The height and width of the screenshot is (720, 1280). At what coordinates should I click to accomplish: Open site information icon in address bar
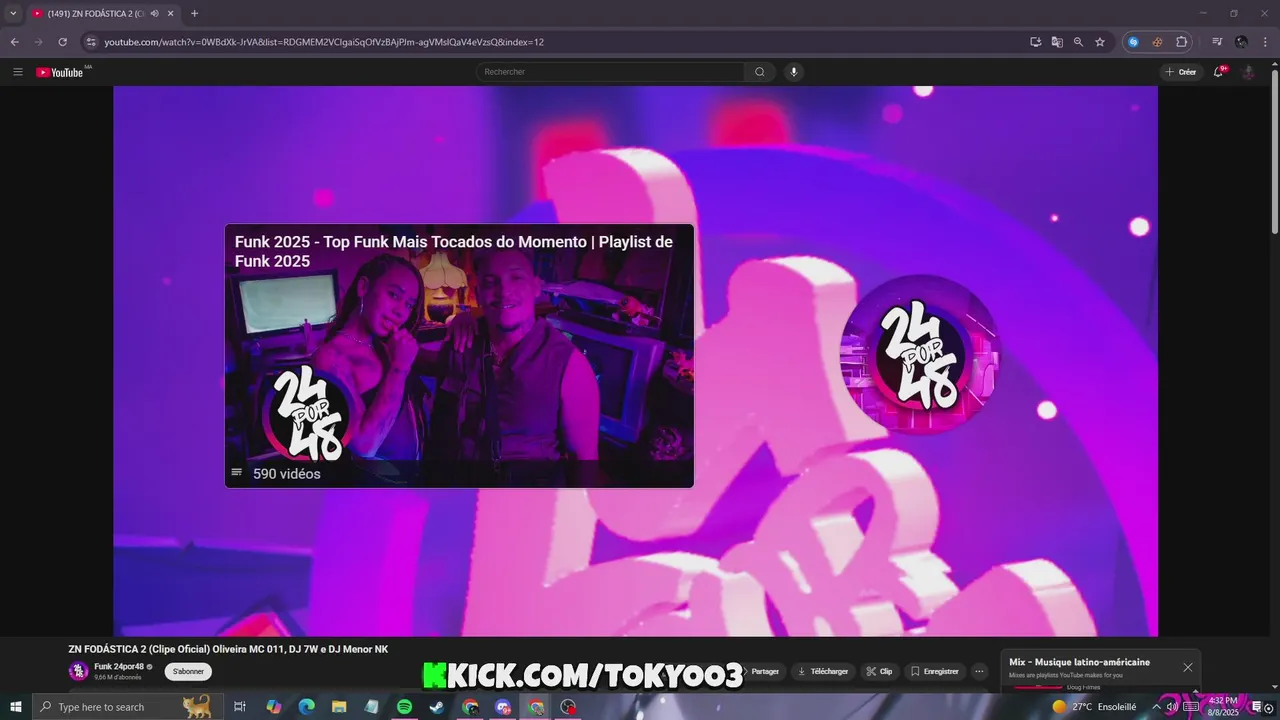91,42
